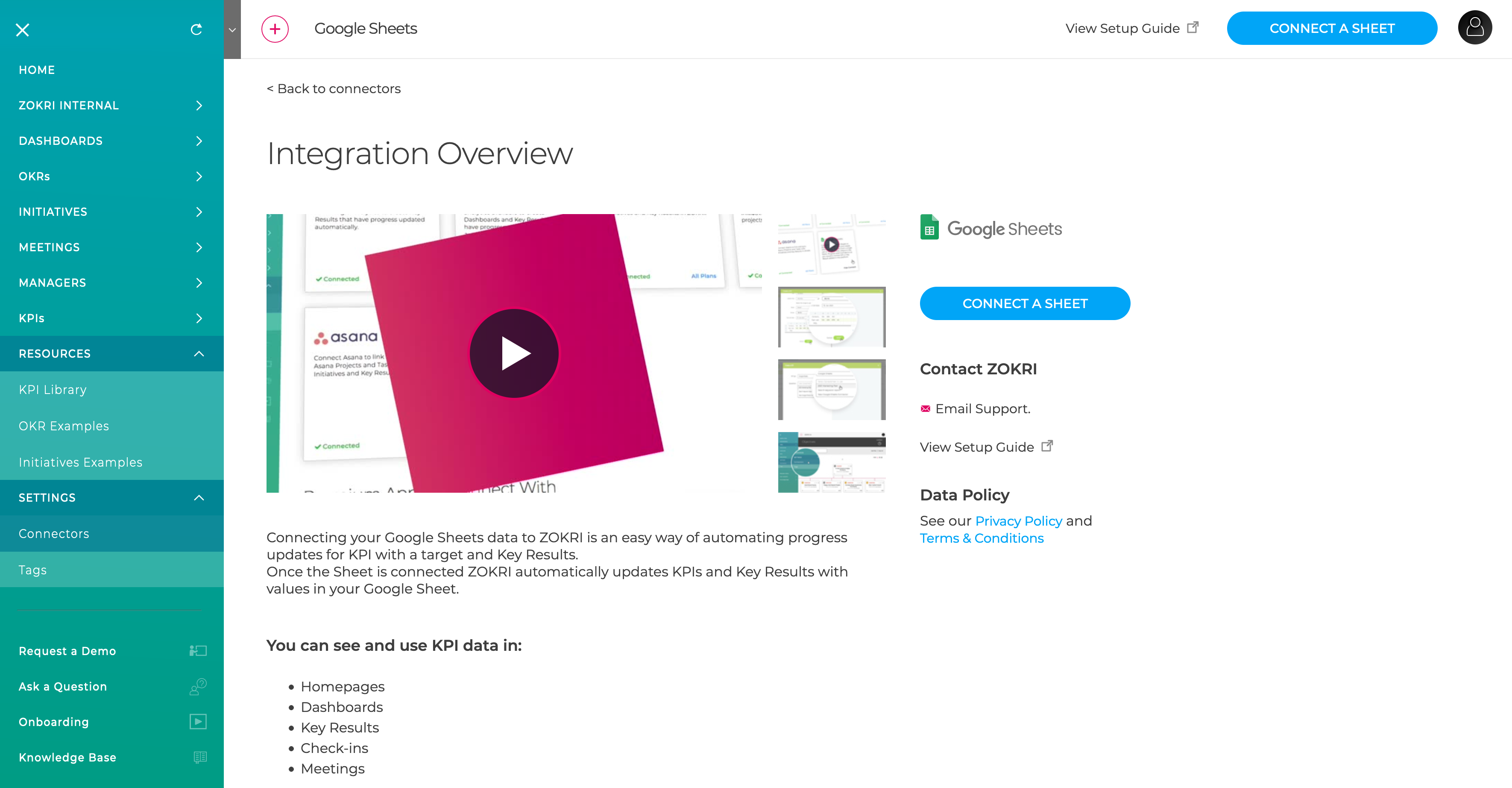Open Initiatives Examples
The height and width of the screenshot is (788, 1512).
pos(111,462)
